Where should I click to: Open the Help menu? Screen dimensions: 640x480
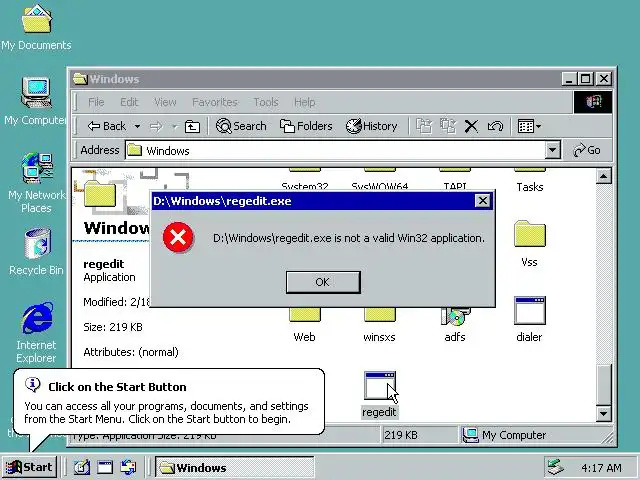coord(304,102)
